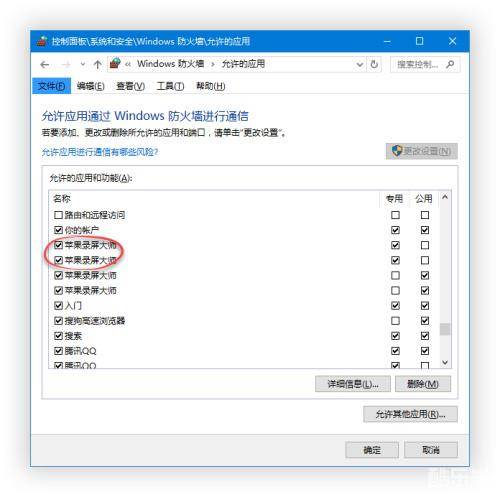
Task: Click the 详细信息(L)... button
Action: pos(353,384)
